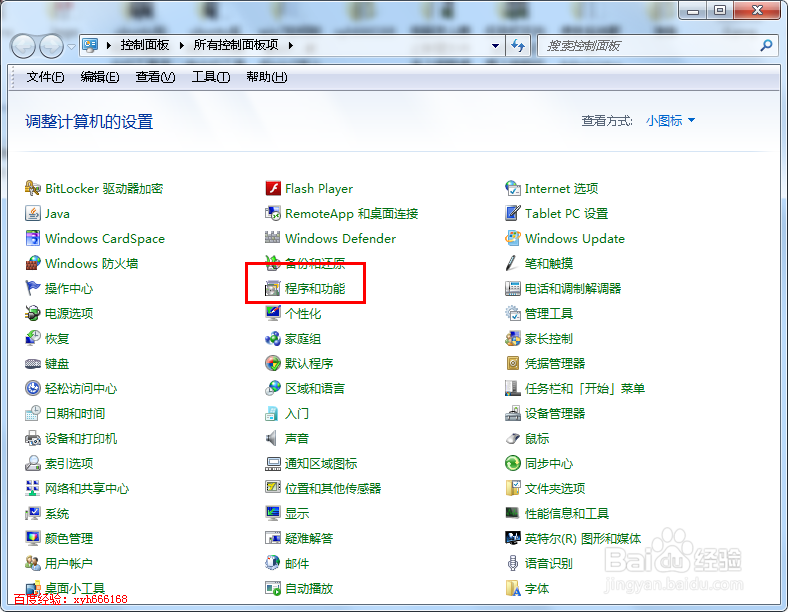Open 通知区域图标 link

click(321, 463)
